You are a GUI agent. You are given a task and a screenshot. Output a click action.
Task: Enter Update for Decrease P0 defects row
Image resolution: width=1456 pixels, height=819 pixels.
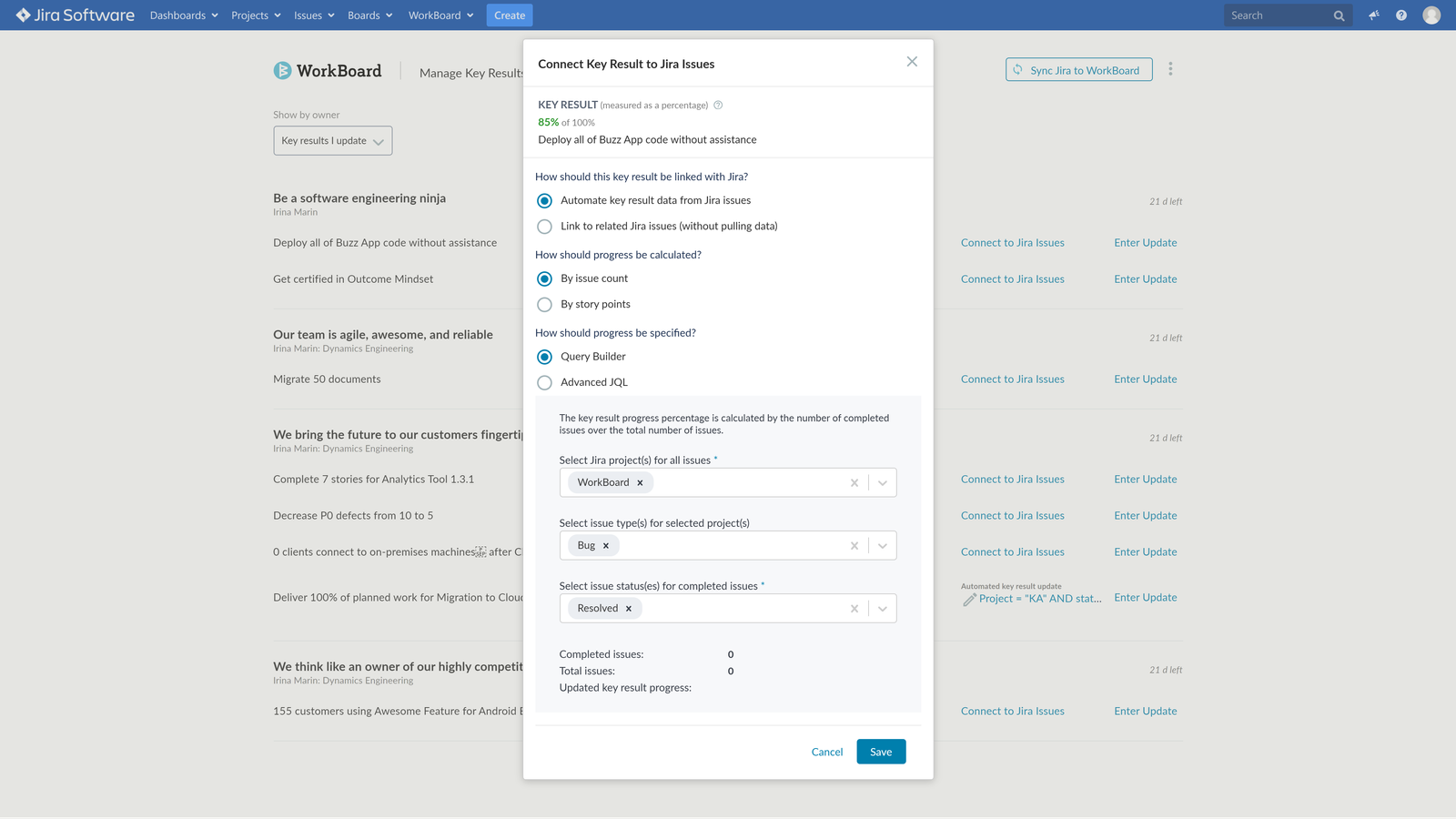point(1146,516)
